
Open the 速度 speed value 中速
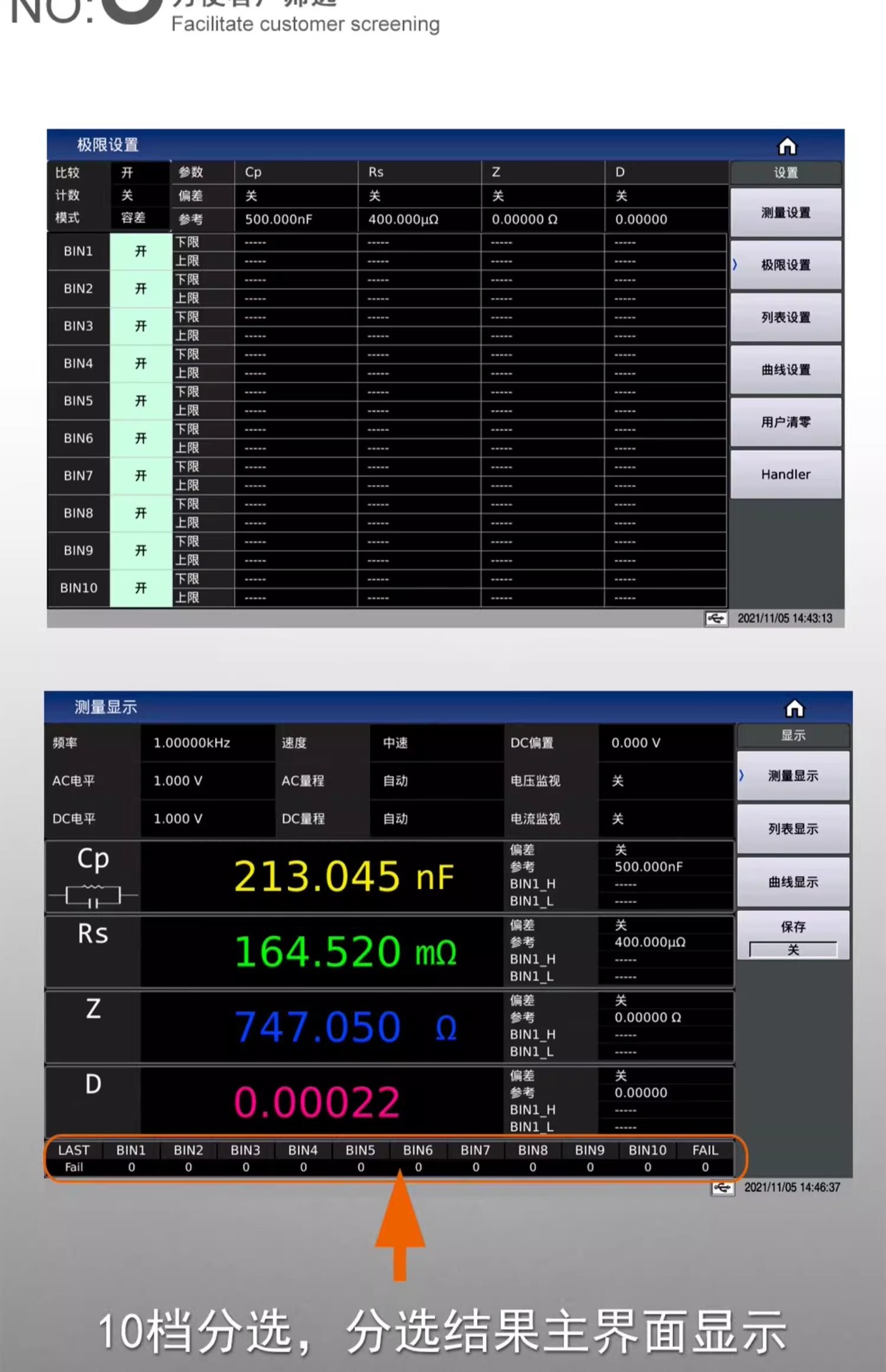click(x=436, y=743)
